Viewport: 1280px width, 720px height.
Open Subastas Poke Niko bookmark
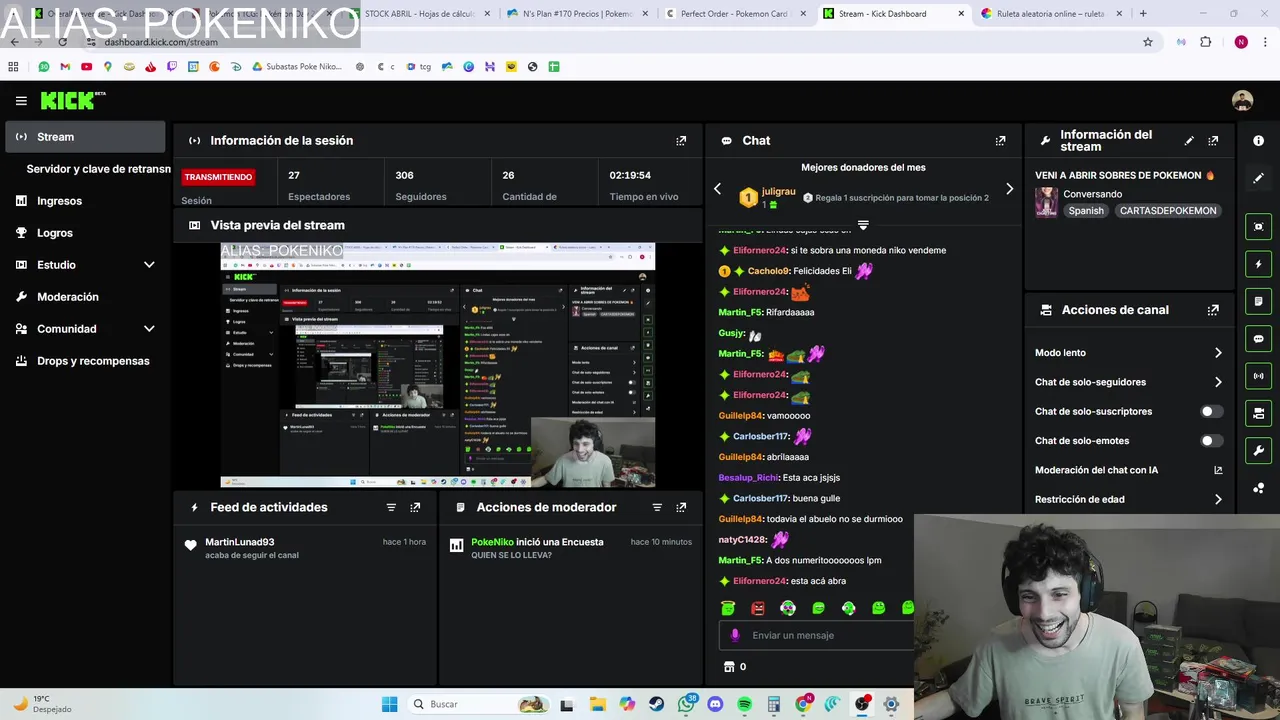click(x=296, y=67)
